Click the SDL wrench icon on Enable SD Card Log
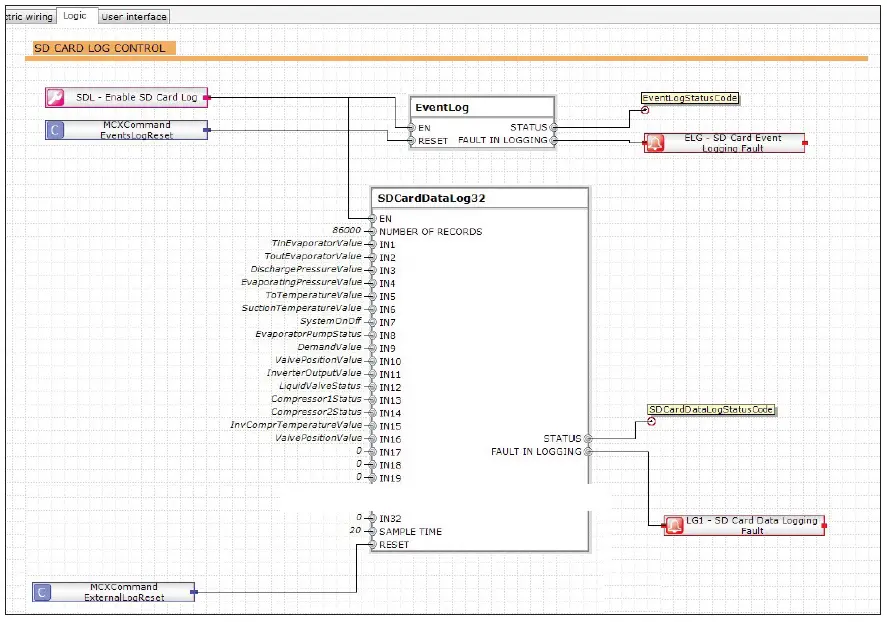This screenshot has width=887, height=622. [55, 97]
